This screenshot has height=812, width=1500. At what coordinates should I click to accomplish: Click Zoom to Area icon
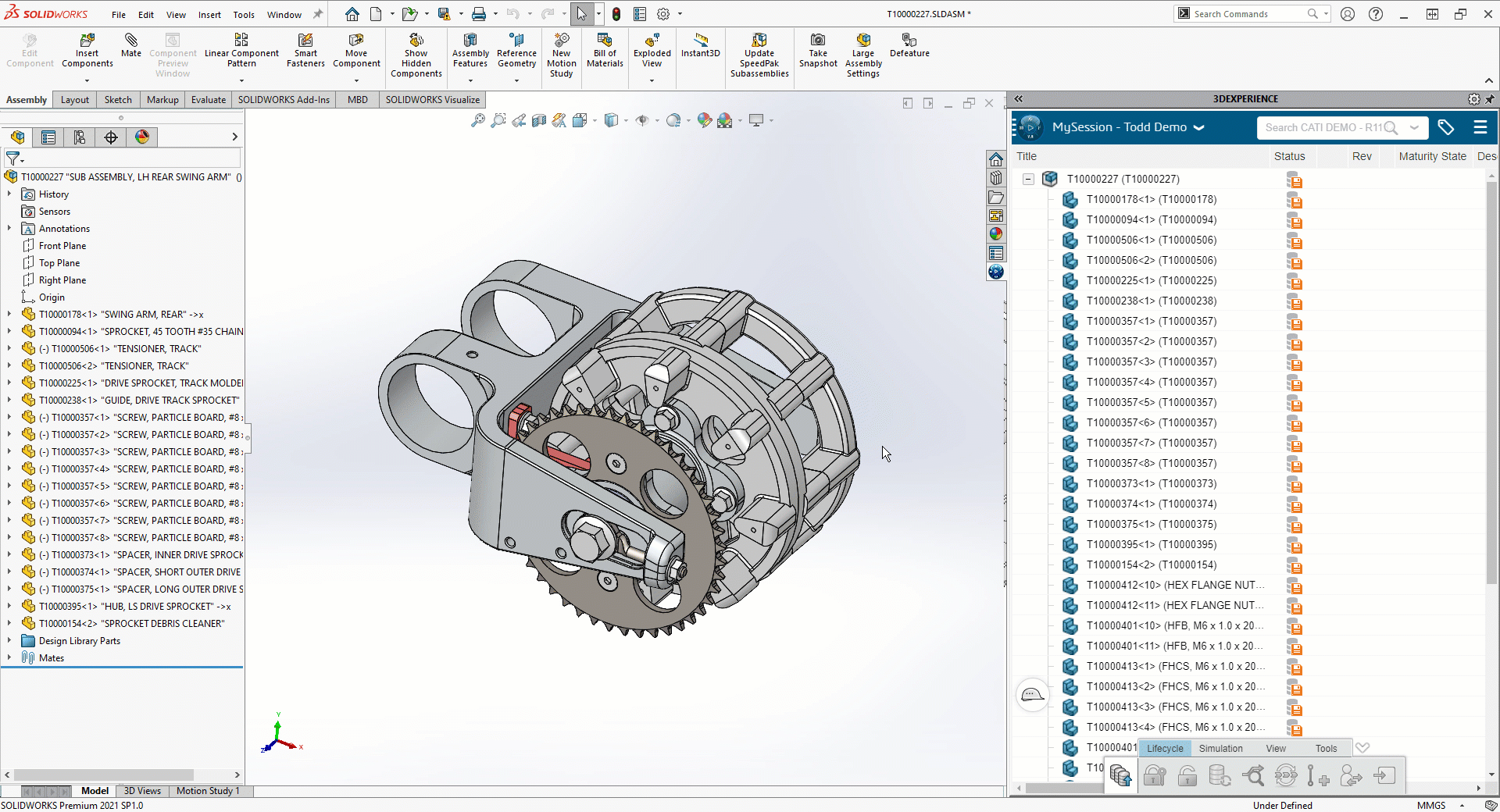pos(498,120)
